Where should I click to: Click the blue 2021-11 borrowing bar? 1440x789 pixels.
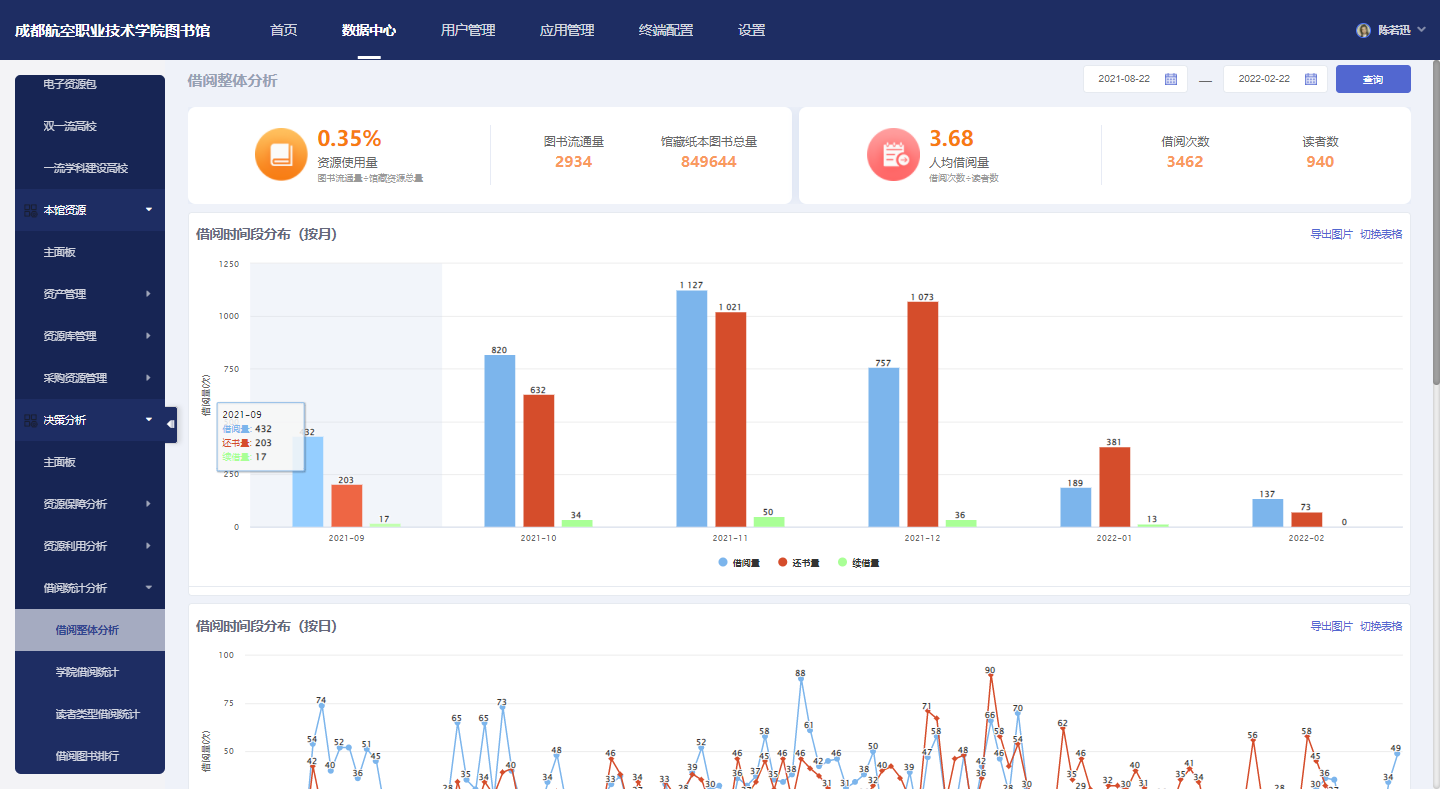(692, 408)
